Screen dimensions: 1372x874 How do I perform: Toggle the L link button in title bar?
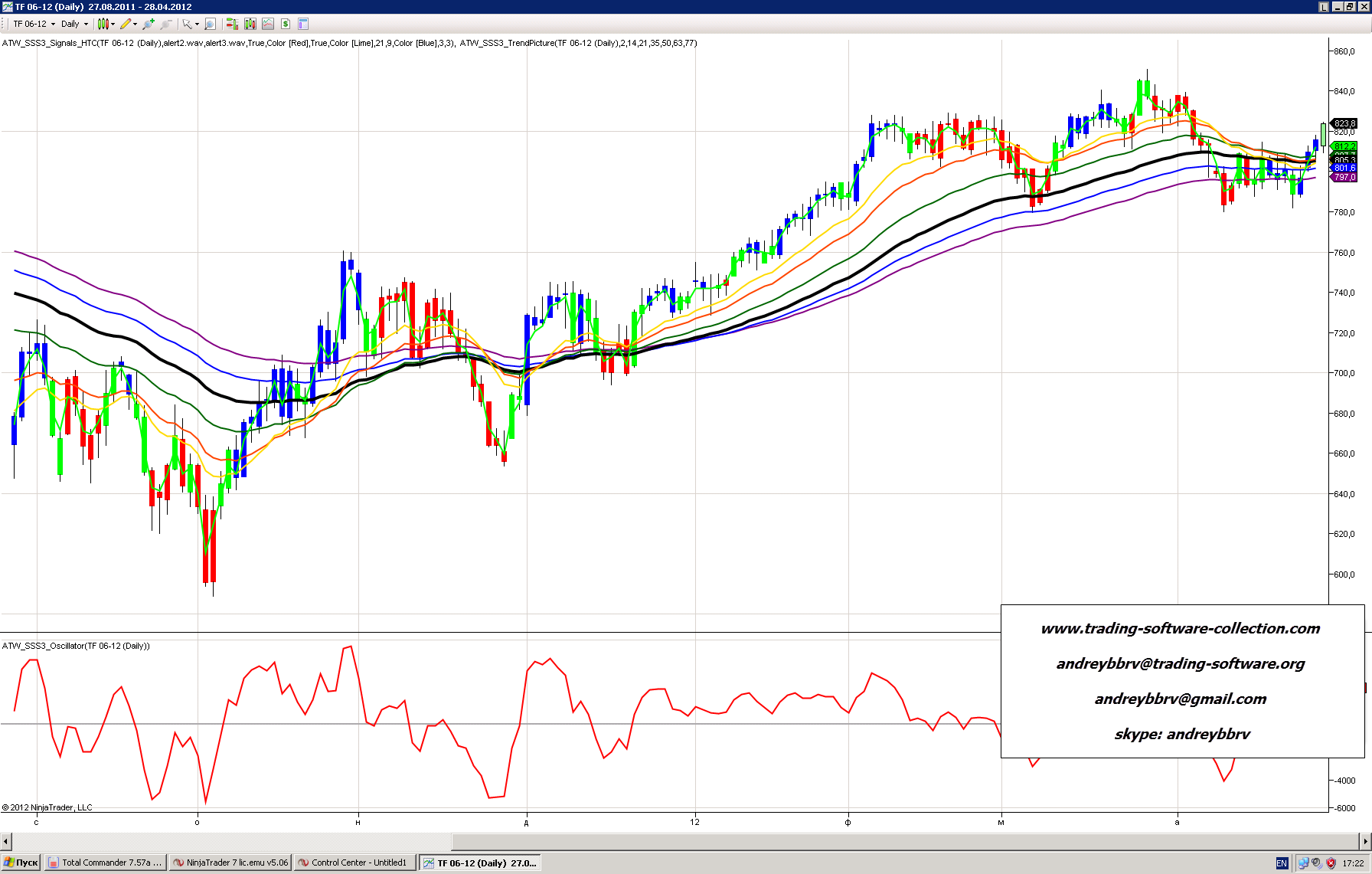coord(1323,7)
